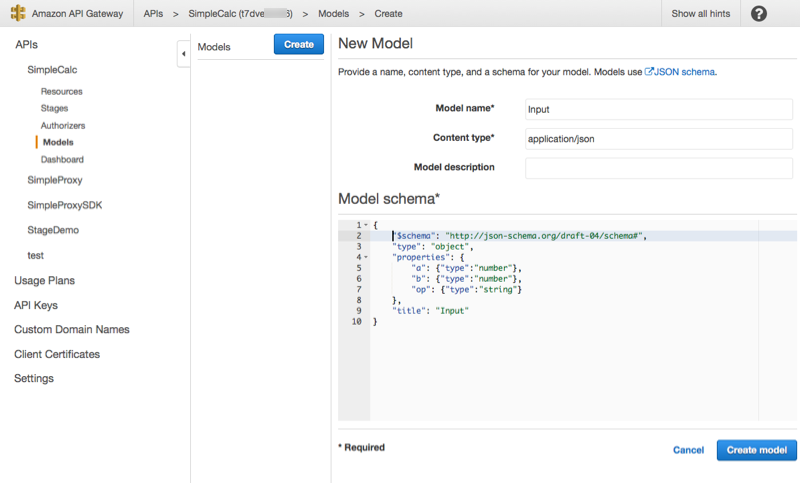Click line number 8 in the gutter
This screenshot has width=800, height=483.
coord(359,300)
